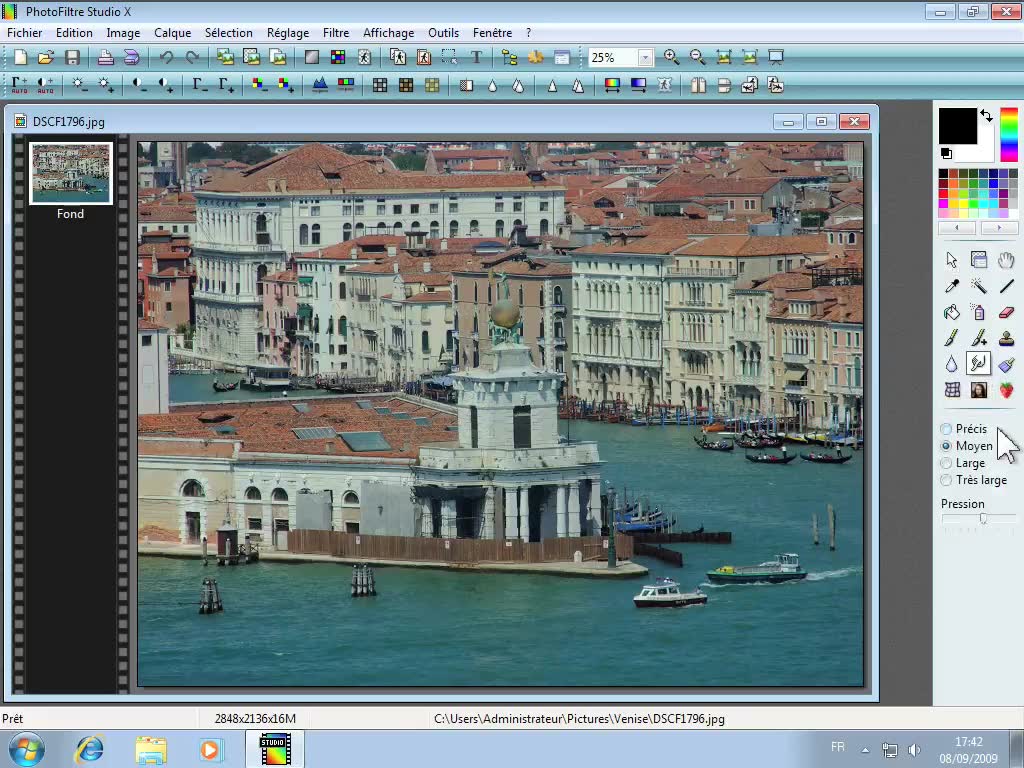Open the Calque menu
The height and width of the screenshot is (768, 1024).
click(172, 33)
